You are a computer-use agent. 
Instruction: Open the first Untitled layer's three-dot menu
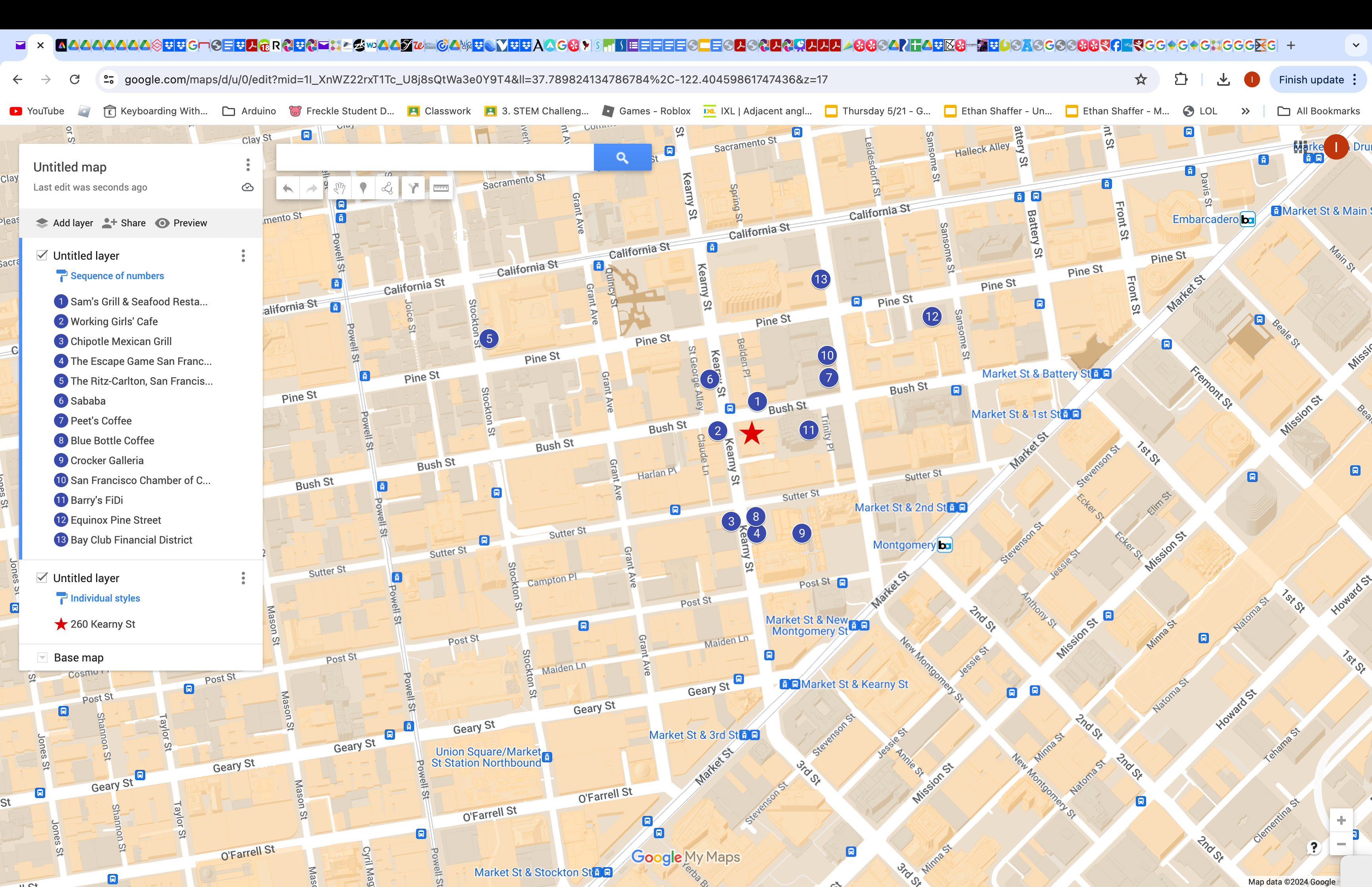tap(243, 256)
